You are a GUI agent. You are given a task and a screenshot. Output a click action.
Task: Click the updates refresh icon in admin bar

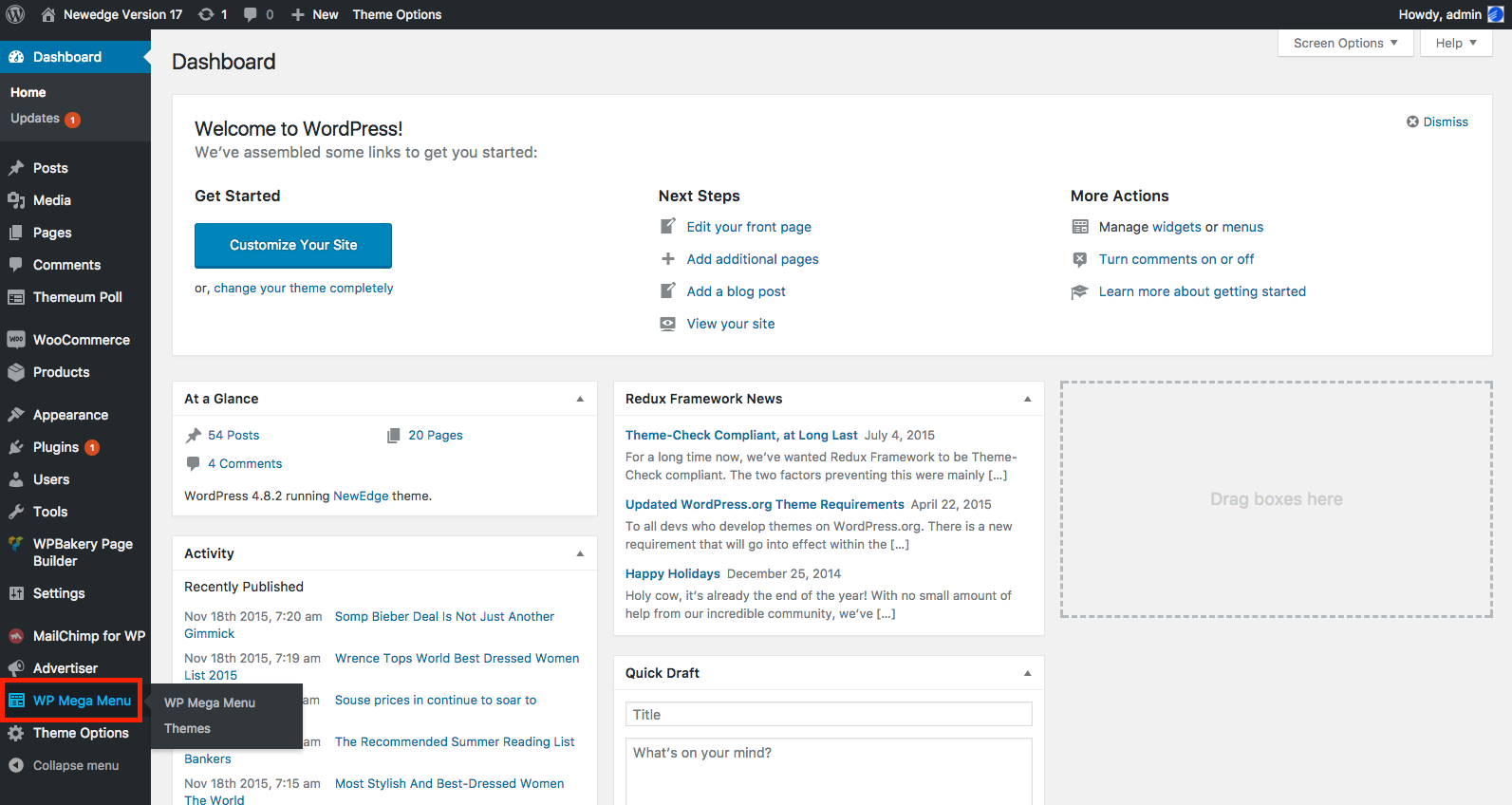(206, 14)
